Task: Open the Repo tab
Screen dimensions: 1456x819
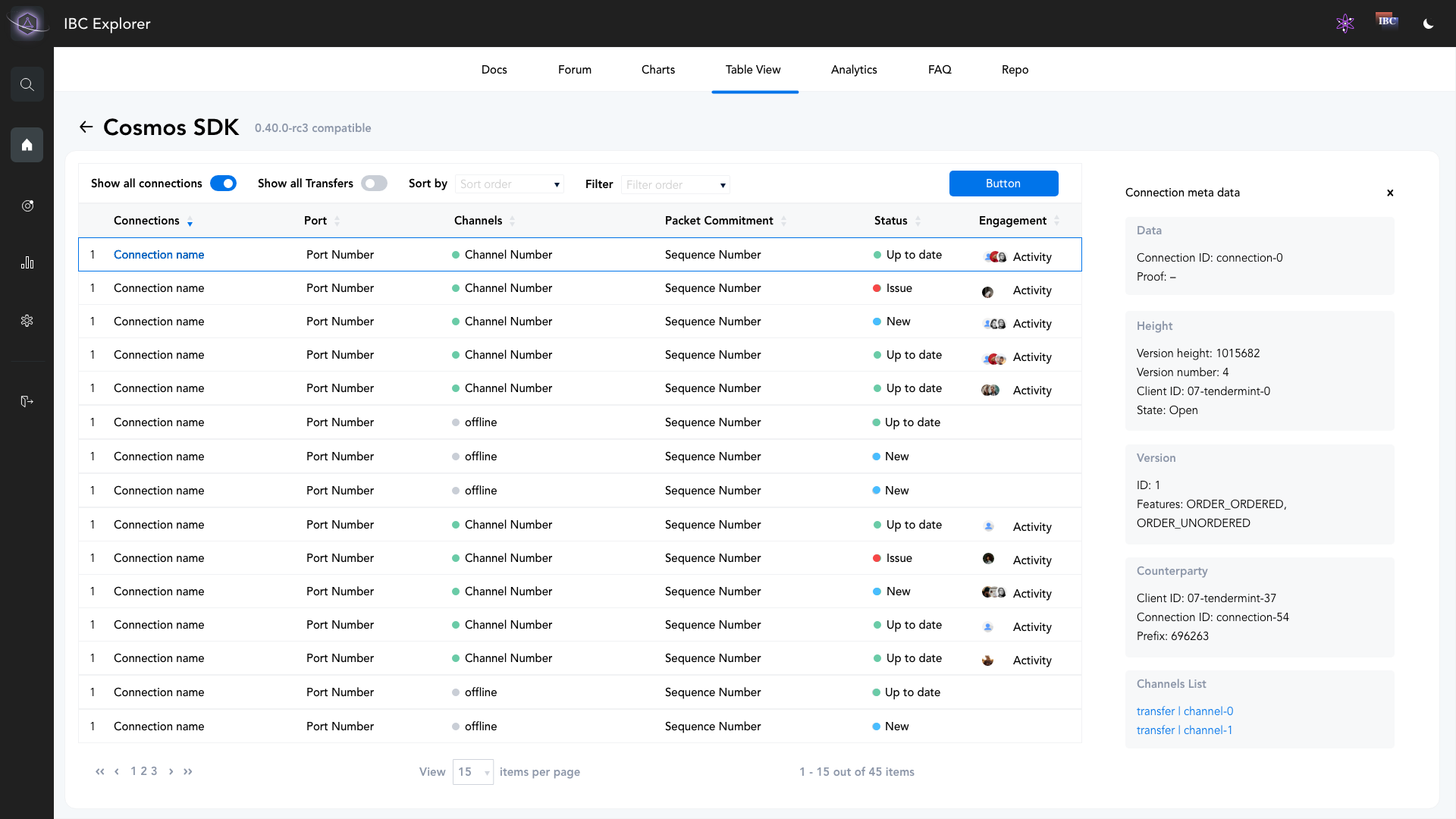Action: point(1015,70)
